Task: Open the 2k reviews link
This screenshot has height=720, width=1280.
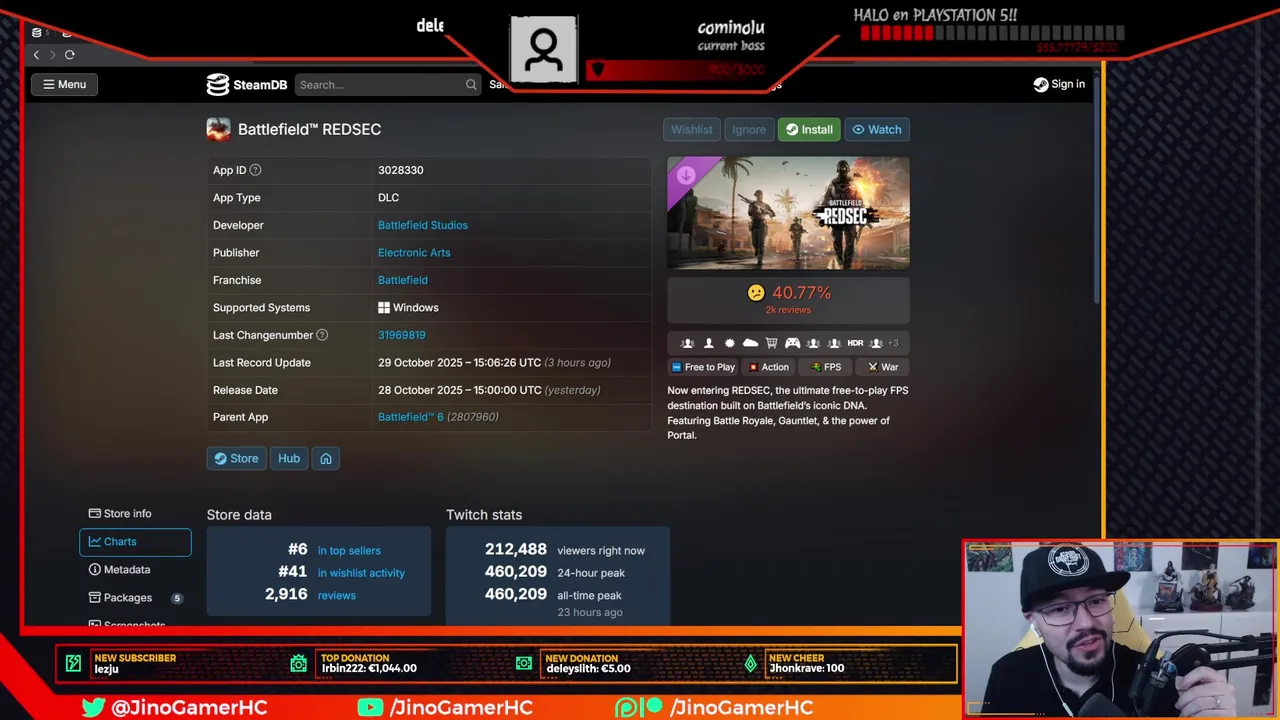Action: tap(788, 310)
